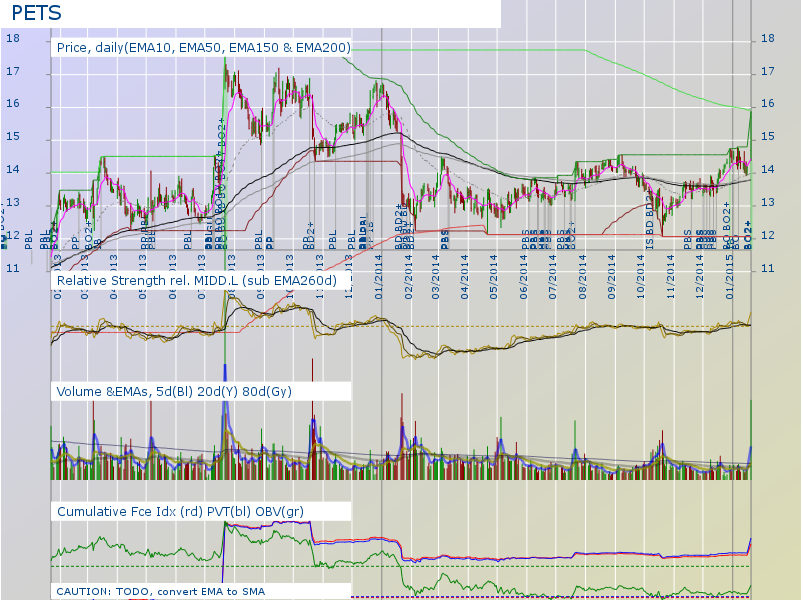The image size is (803, 602).
Task: Click the 01/2014 date axis label
Action: coord(378,277)
